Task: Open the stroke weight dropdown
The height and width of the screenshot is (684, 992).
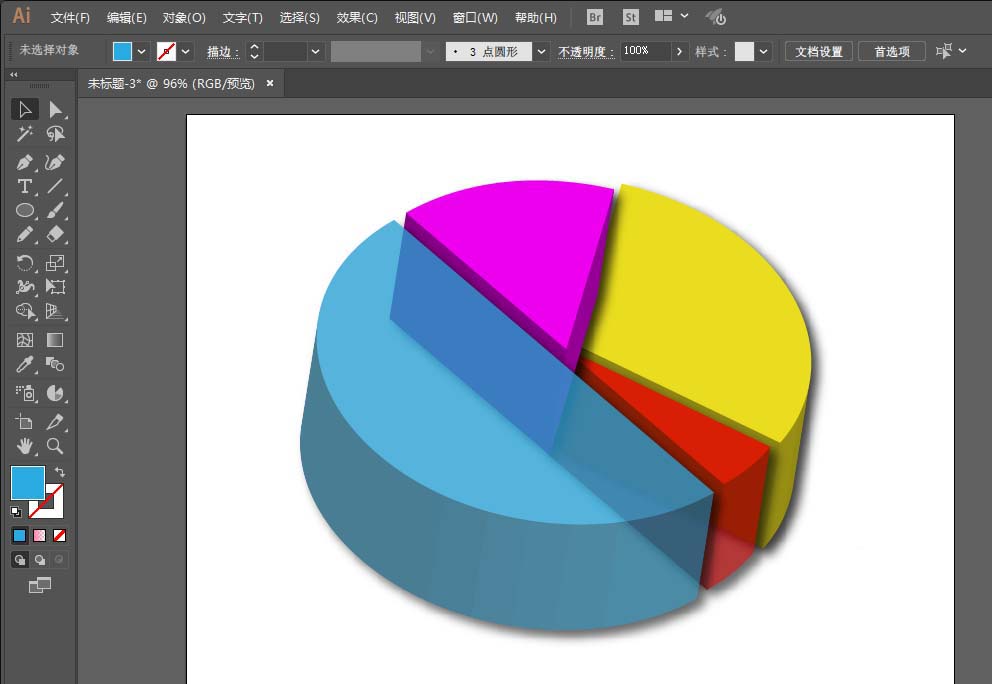Action: (x=316, y=52)
